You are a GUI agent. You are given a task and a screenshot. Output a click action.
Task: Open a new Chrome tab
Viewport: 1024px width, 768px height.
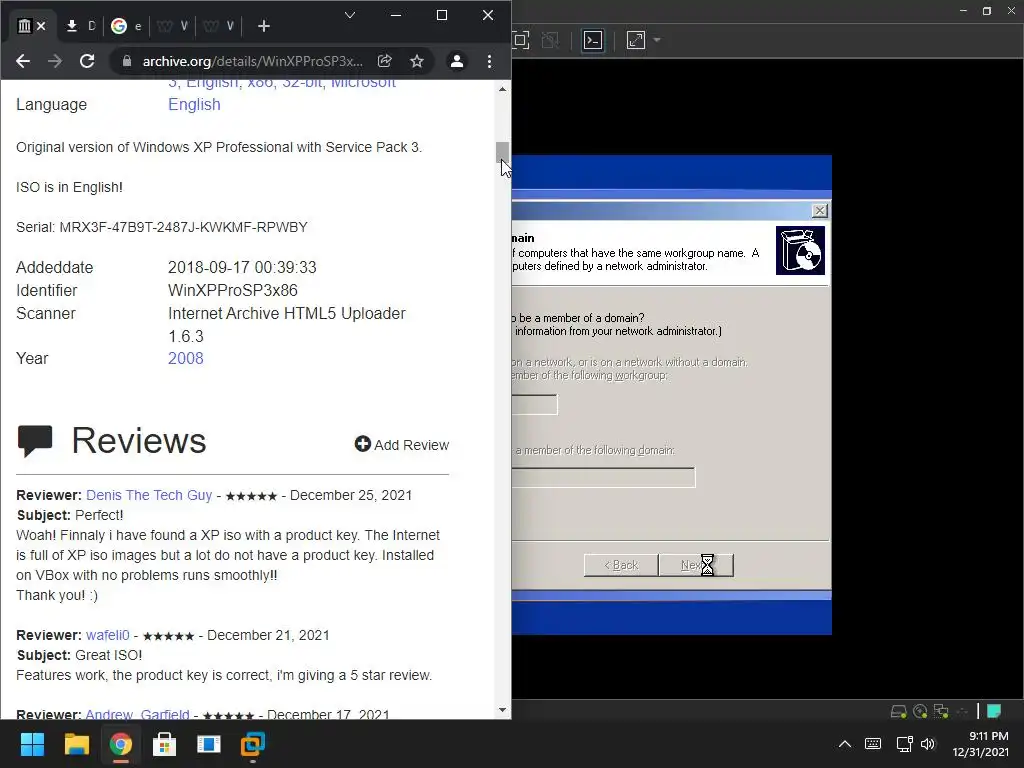[264, 26]
